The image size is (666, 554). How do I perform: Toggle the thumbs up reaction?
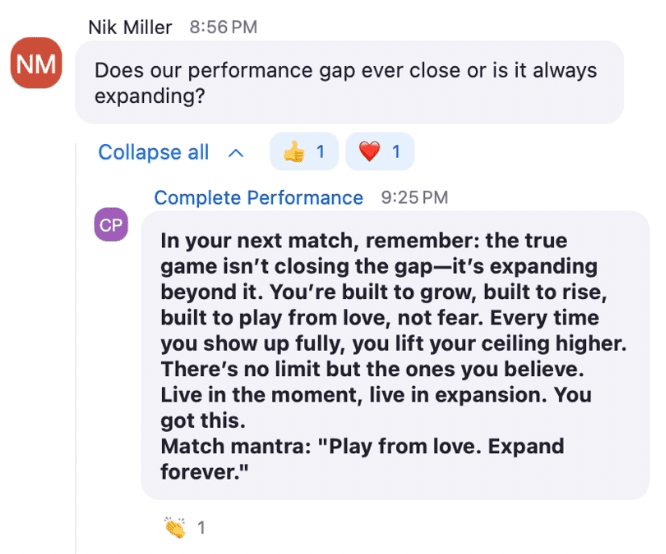304,151
